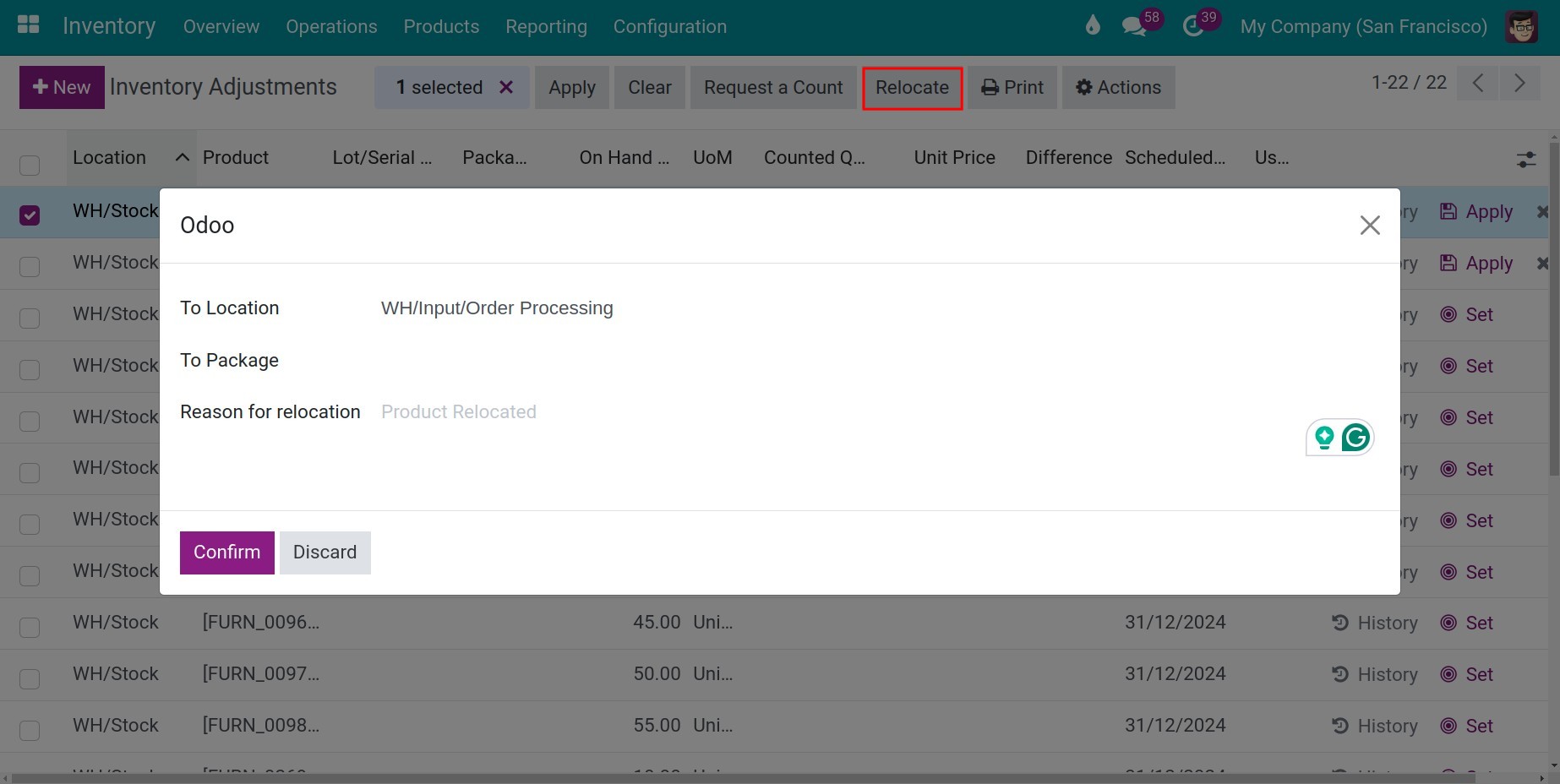Tick the checkbox of the FURN_0097 row
The image size is (1560, 784).
click(x=30, y=678)
